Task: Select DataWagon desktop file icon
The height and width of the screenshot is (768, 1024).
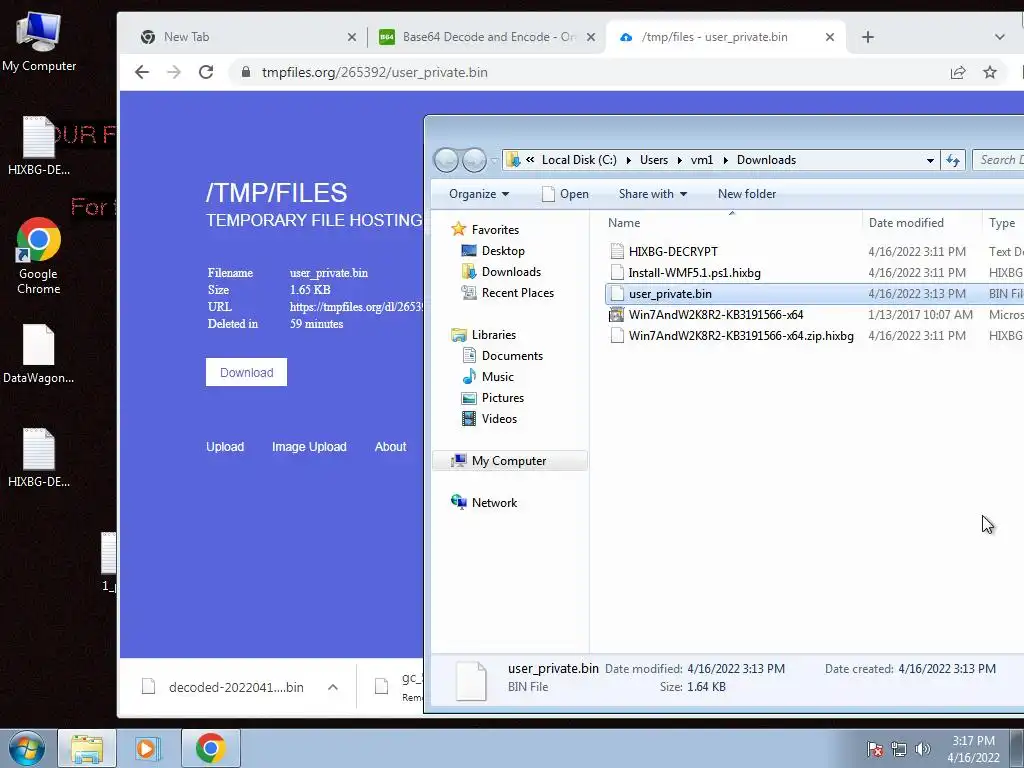Action: [x=39, y=353]
